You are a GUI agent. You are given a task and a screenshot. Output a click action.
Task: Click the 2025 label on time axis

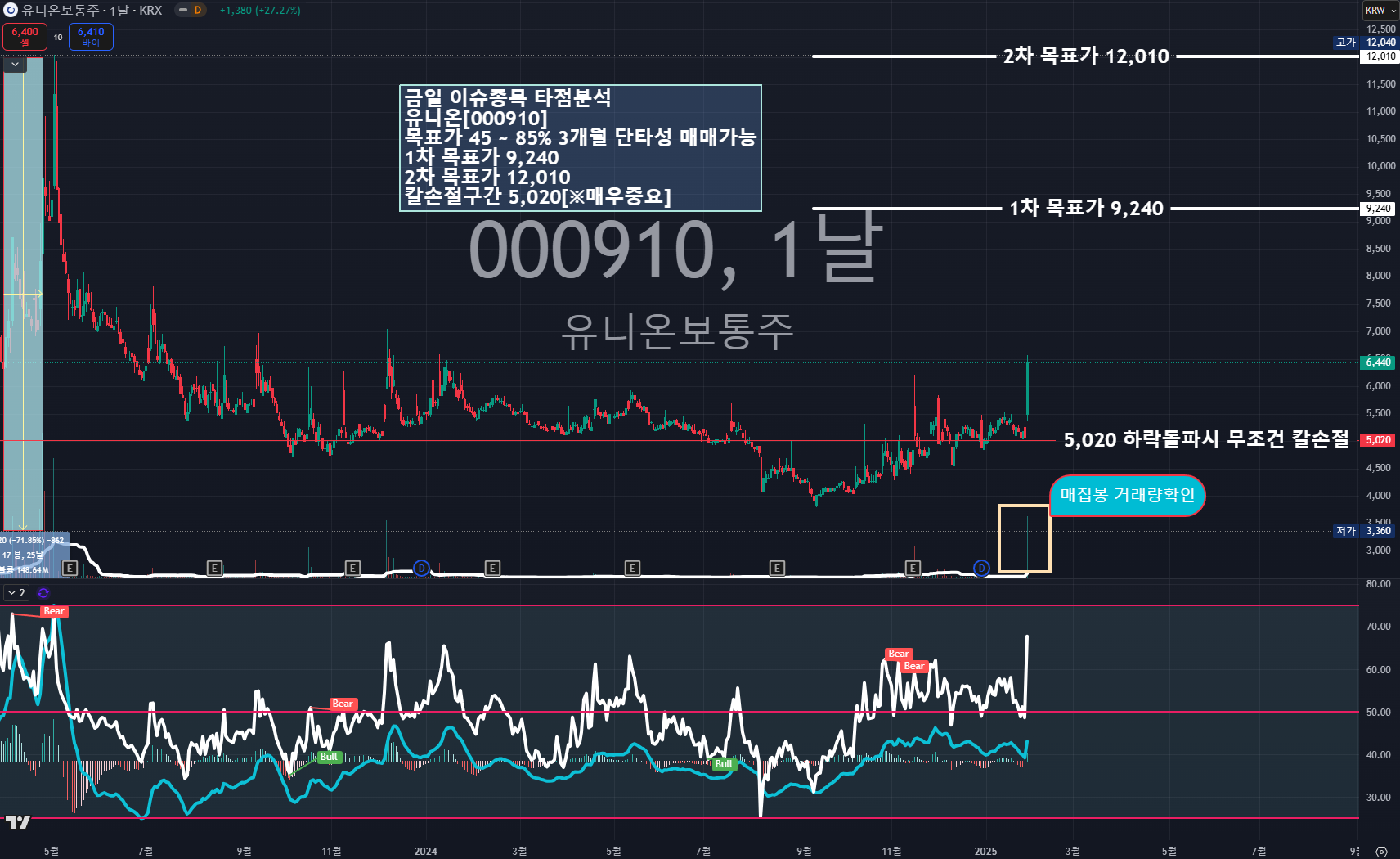coord(985,852)
